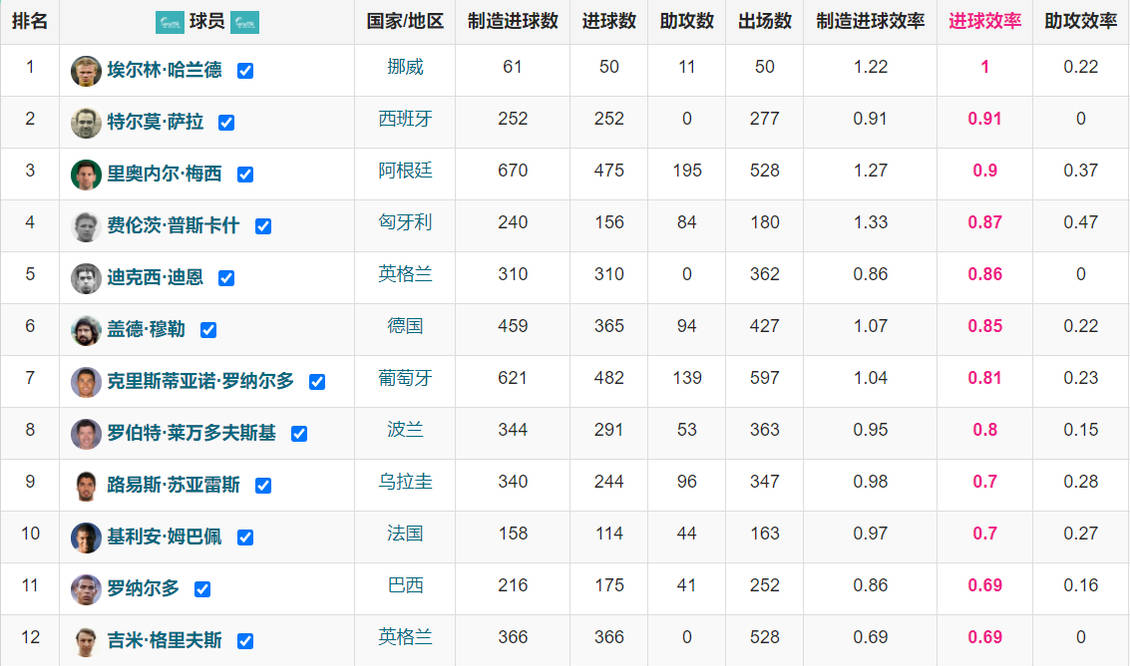Sort by the 排名 column header

point(30,22)
